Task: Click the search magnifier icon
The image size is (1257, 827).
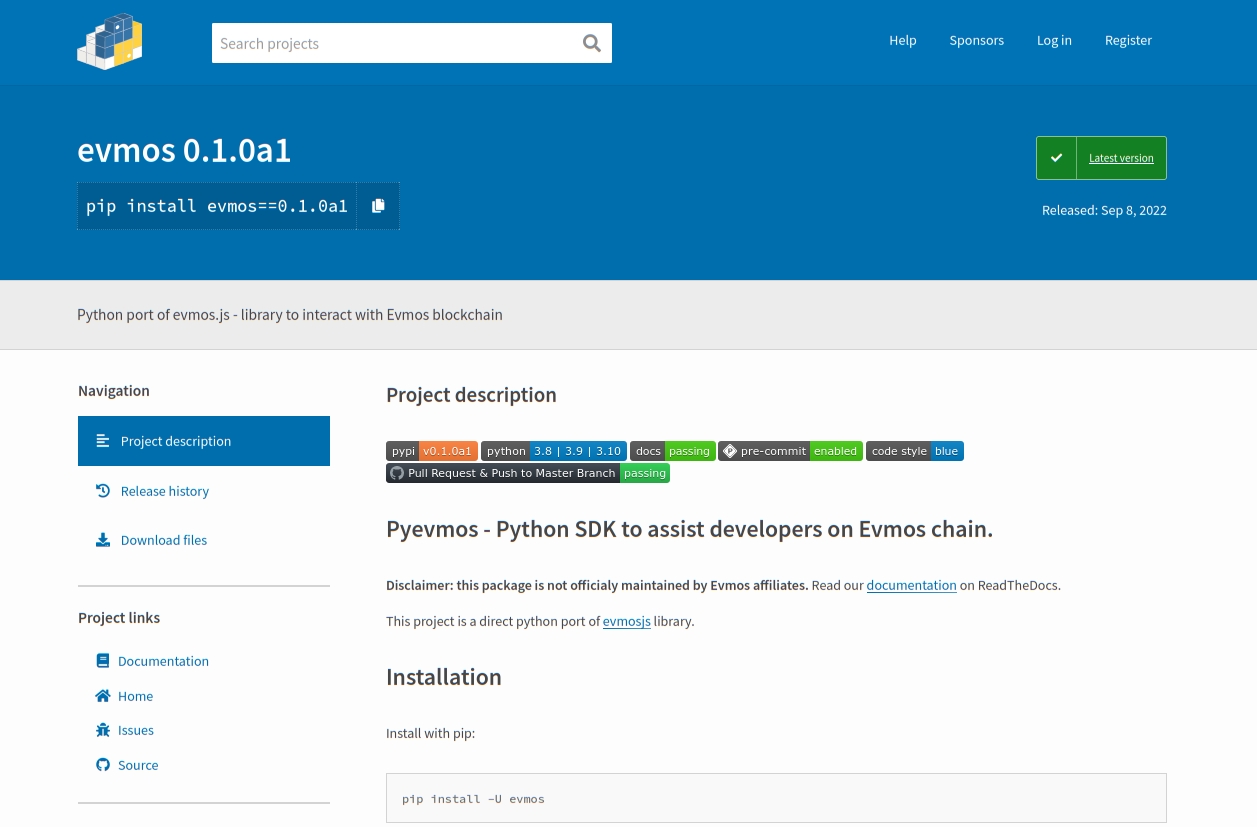Action: pos(591,43)
